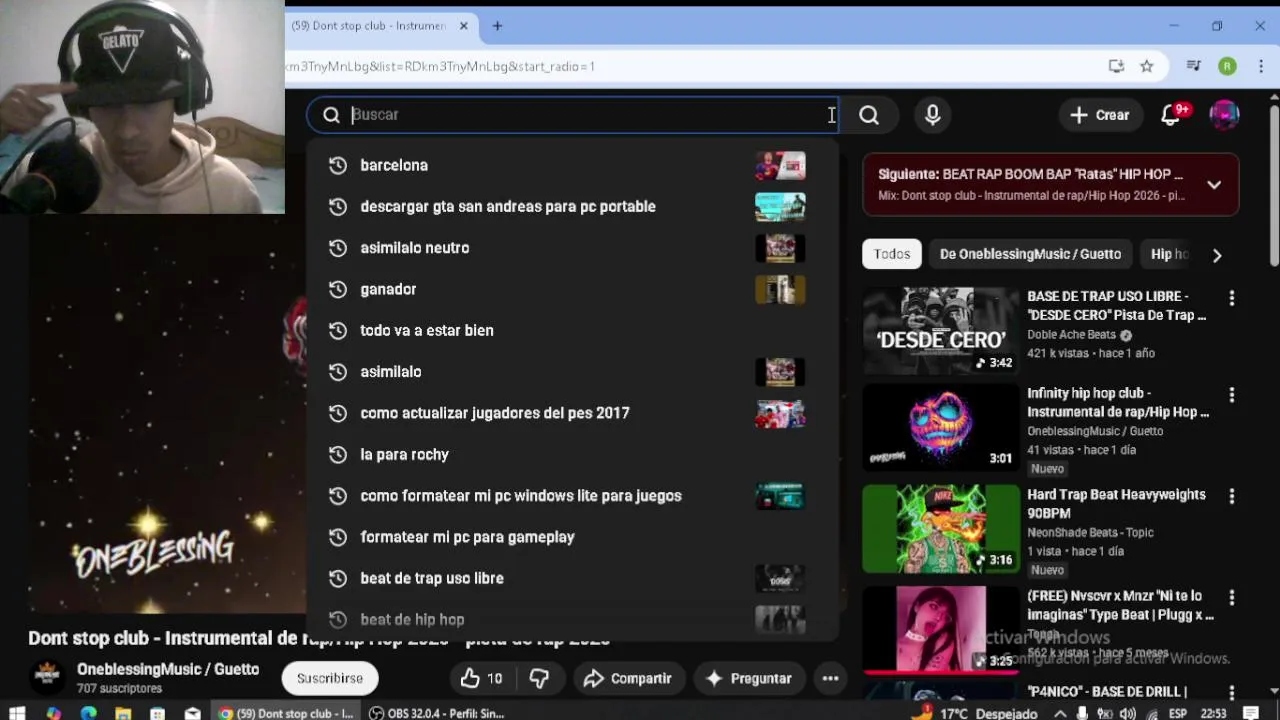
Task: Open the notifications bell
Action: point(1171,115)
